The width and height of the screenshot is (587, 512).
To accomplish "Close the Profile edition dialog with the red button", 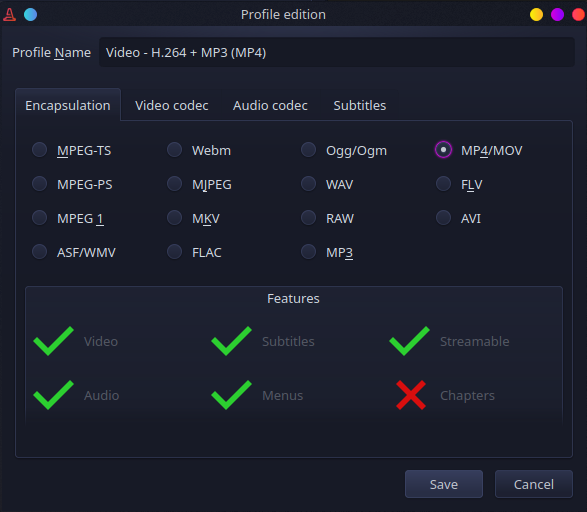I will click(x=578, y=15).
